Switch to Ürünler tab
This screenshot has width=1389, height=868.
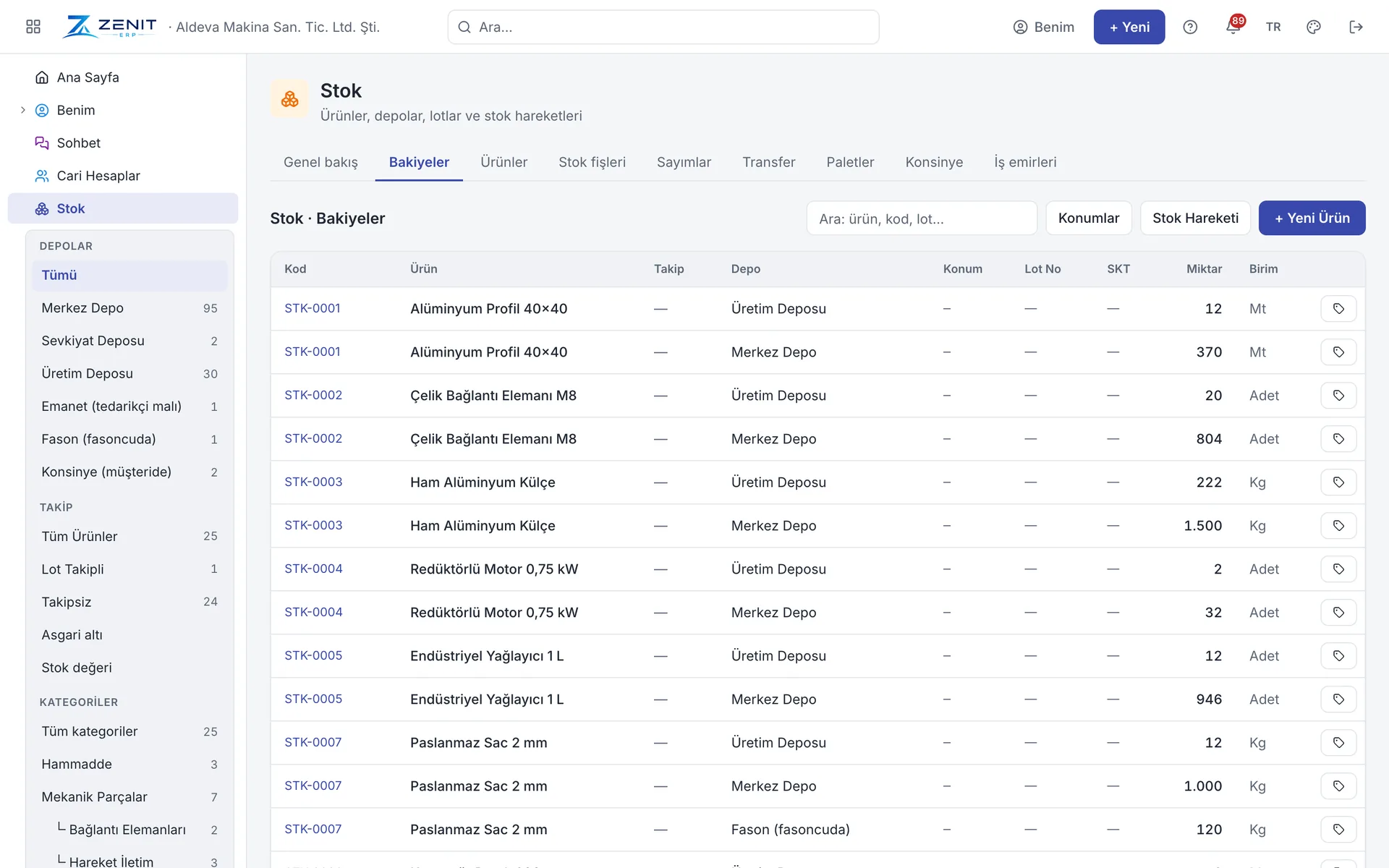pyautogui.click(x=504, y=162)
